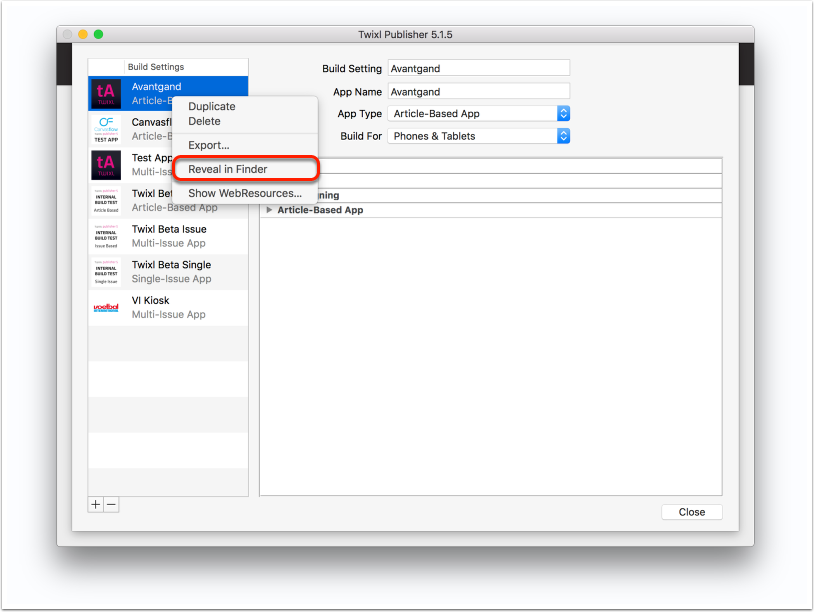
Task: Click the Build Setting name field
Action: (479, 69)
